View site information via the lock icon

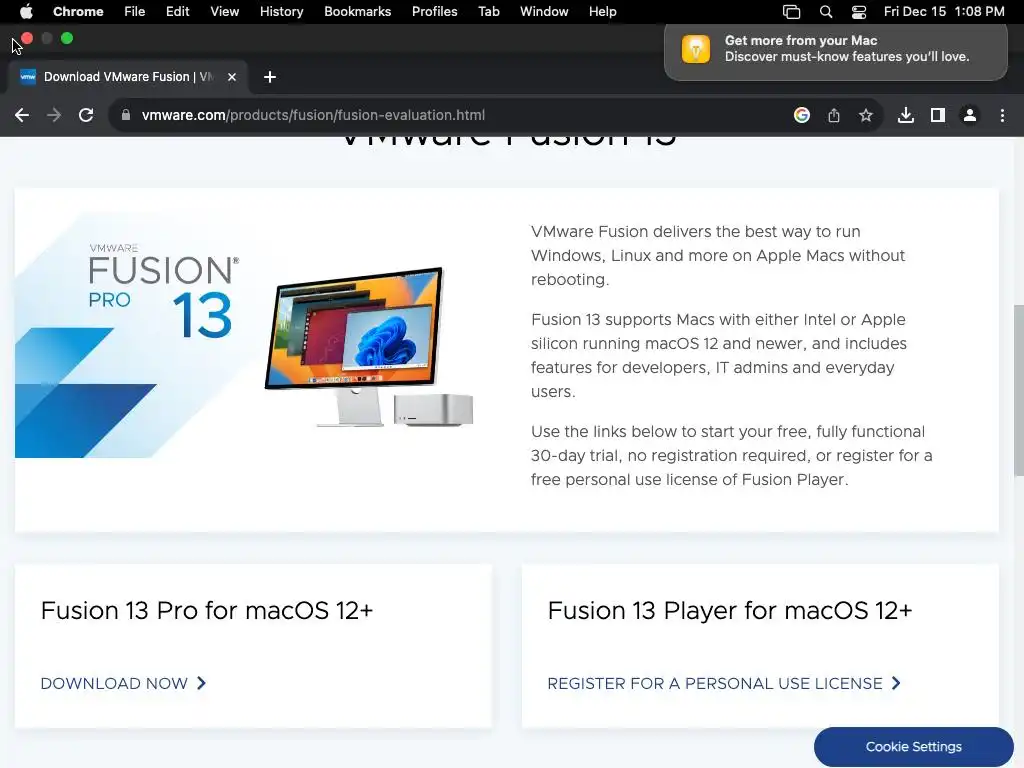[126, 115]
